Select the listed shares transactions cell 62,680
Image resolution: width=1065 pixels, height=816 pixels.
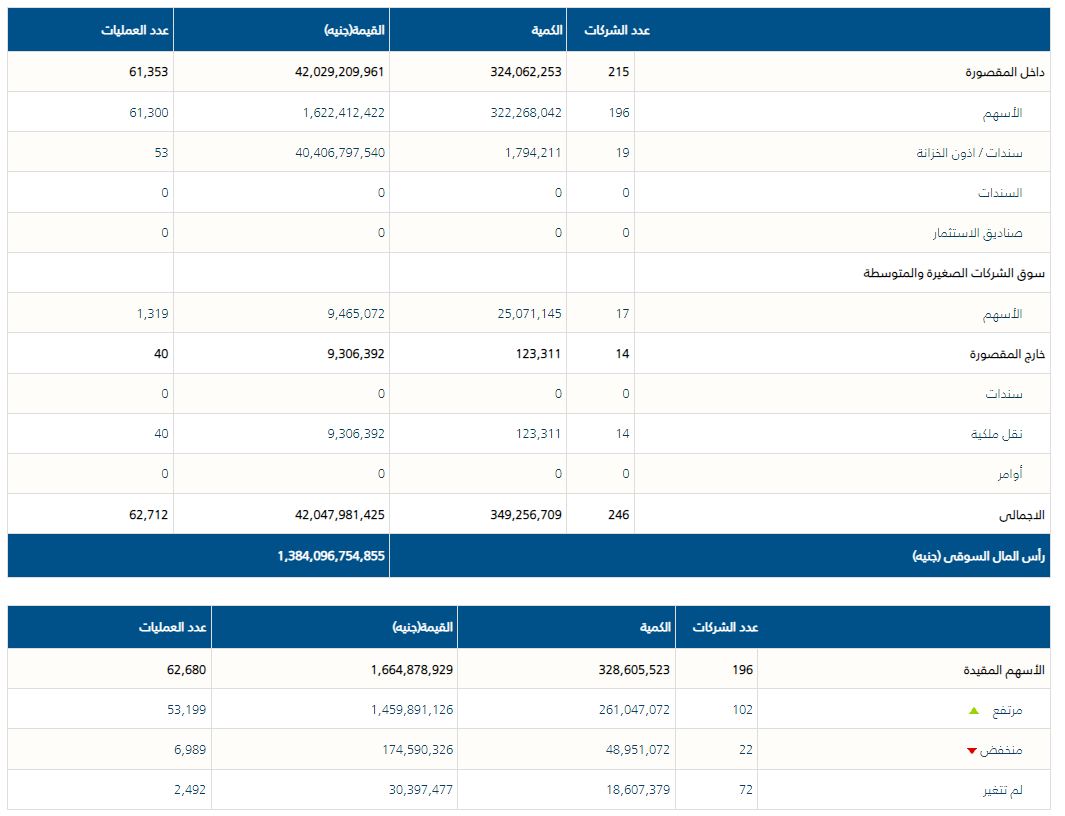pyautogui.click(x=187, y=670)
